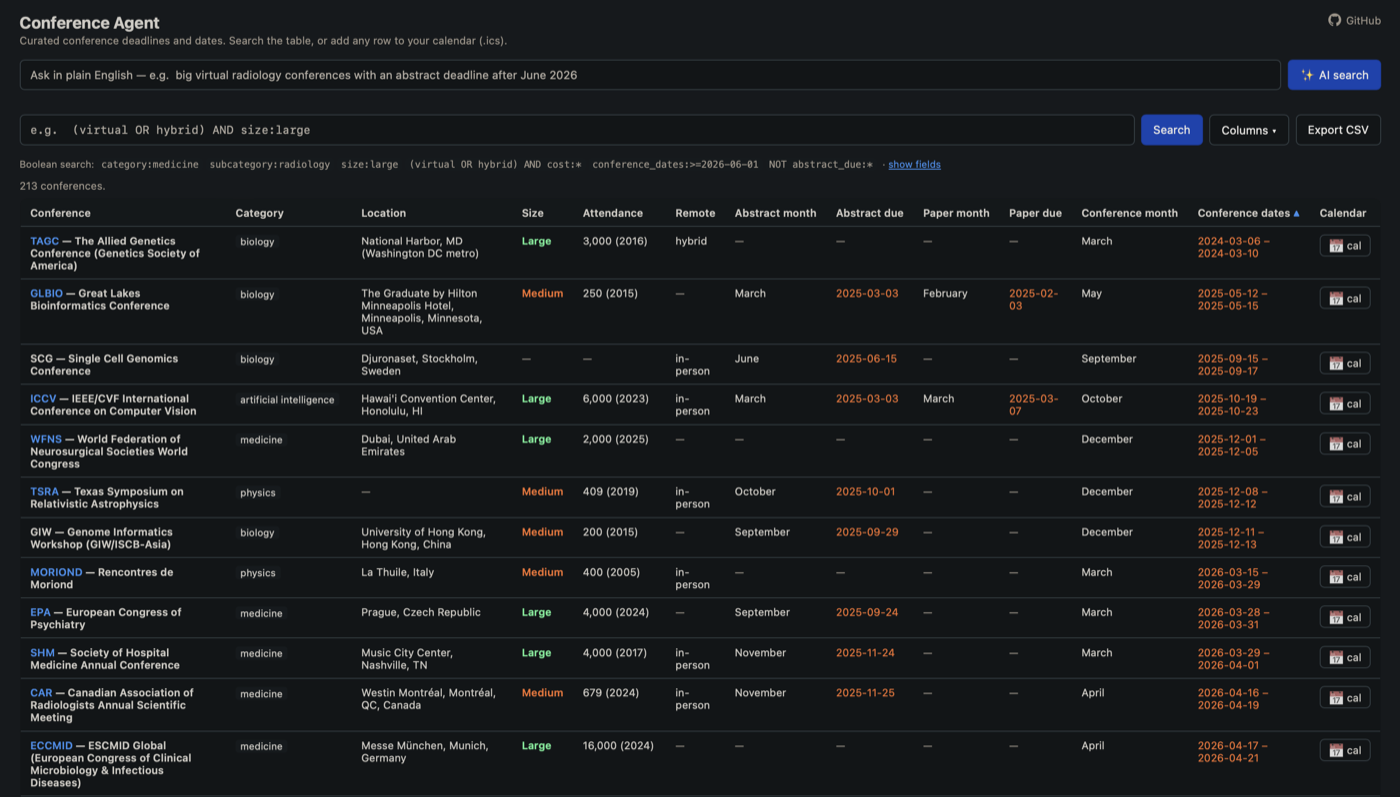Sort by Abstract due column header

(869, 213)
